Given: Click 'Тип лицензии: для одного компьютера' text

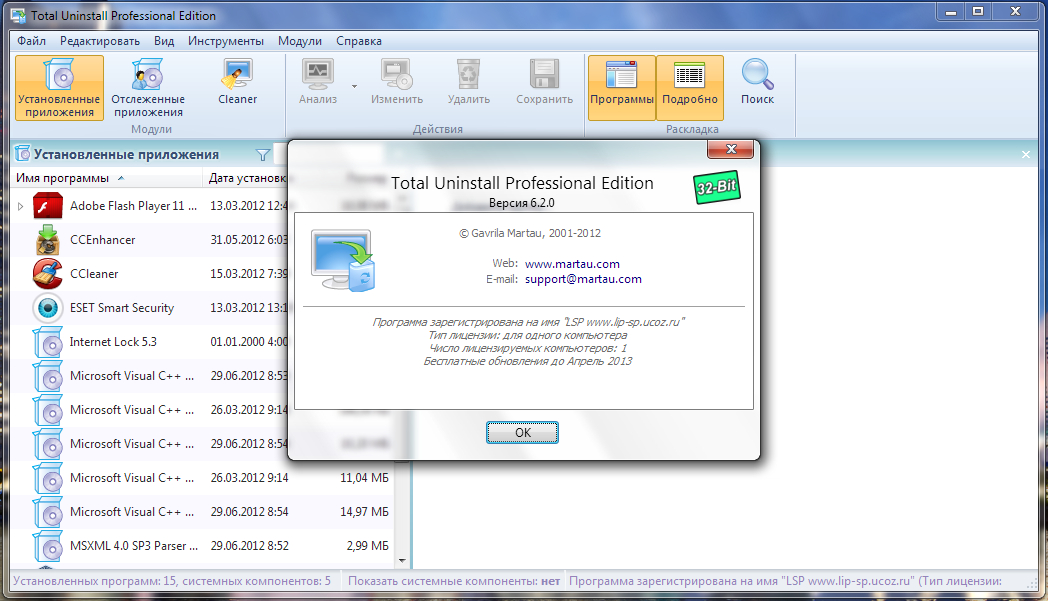Looking at the screenshot, I should (527, 335).
